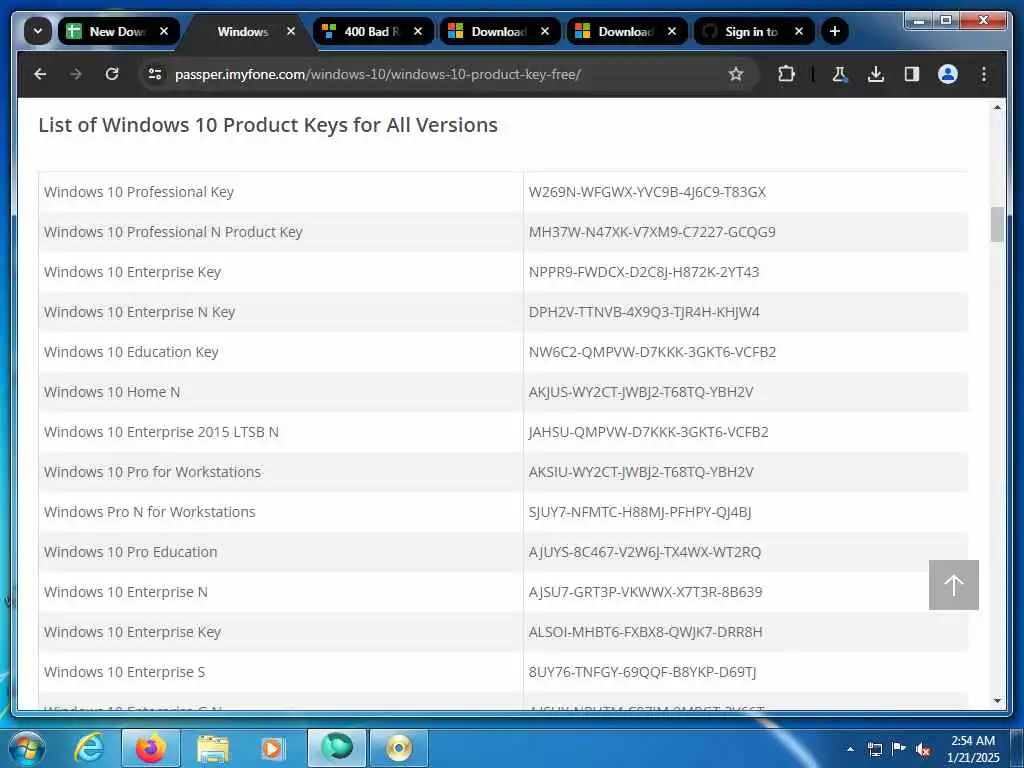Open a new browser tab
This screenshot has height=768, width=1024.
tap(835, 31)
